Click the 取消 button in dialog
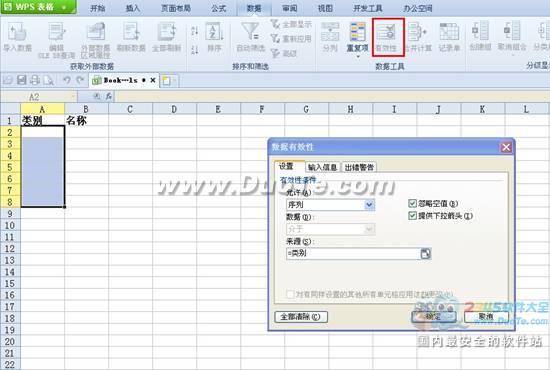This screenshot has height=370, width=550. pos(486,317)
